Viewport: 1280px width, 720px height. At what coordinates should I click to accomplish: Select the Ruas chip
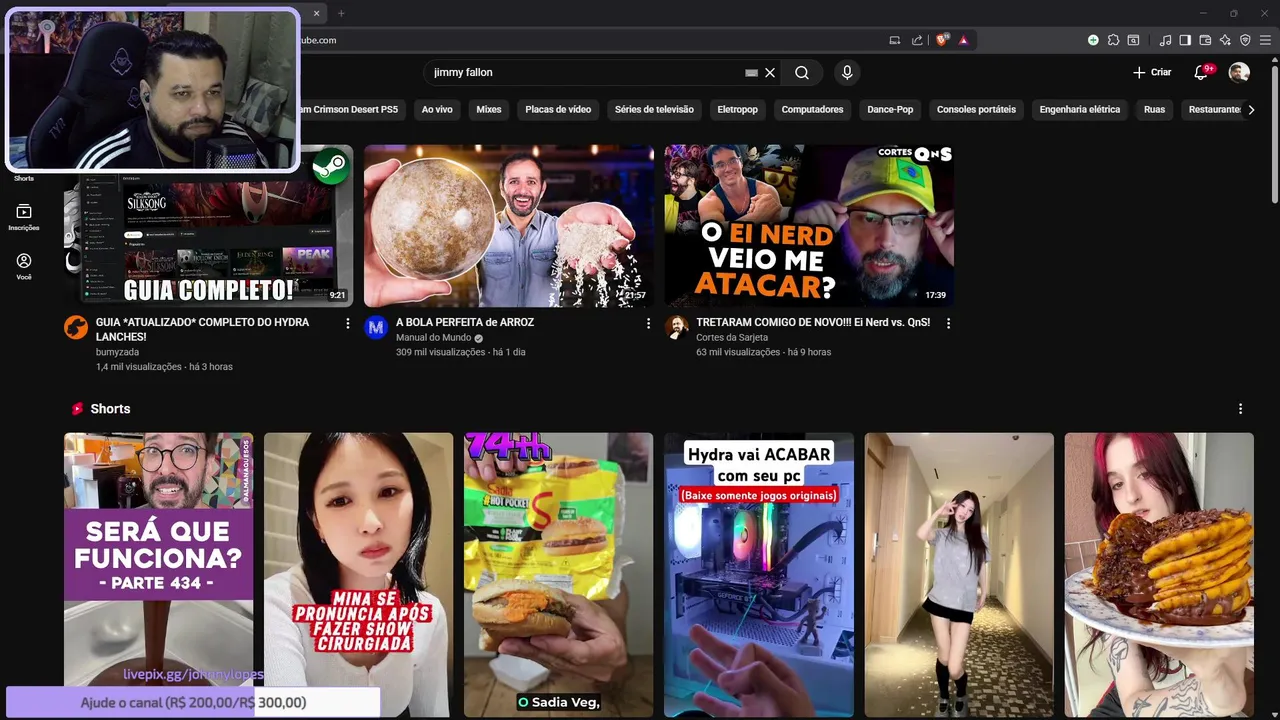(x=1154, y=109)
